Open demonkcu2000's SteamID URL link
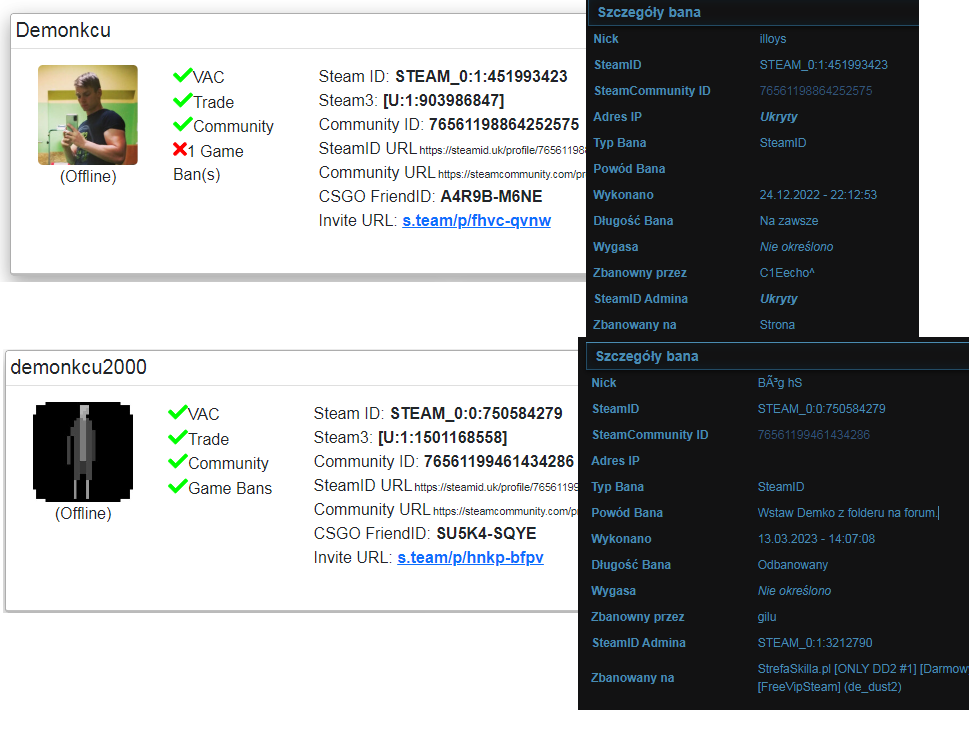This screenshot has height=738, width=969. [x=496, y=487]
